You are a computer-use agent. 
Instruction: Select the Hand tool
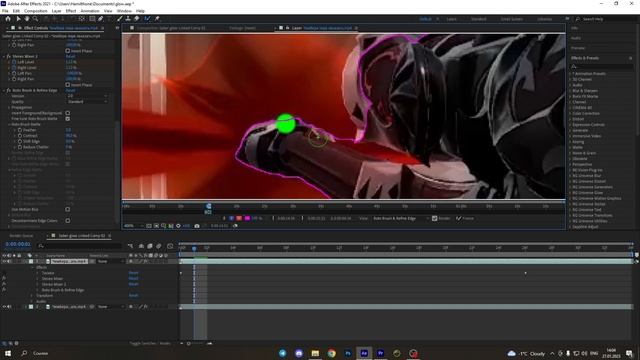(x=27, y=19)
